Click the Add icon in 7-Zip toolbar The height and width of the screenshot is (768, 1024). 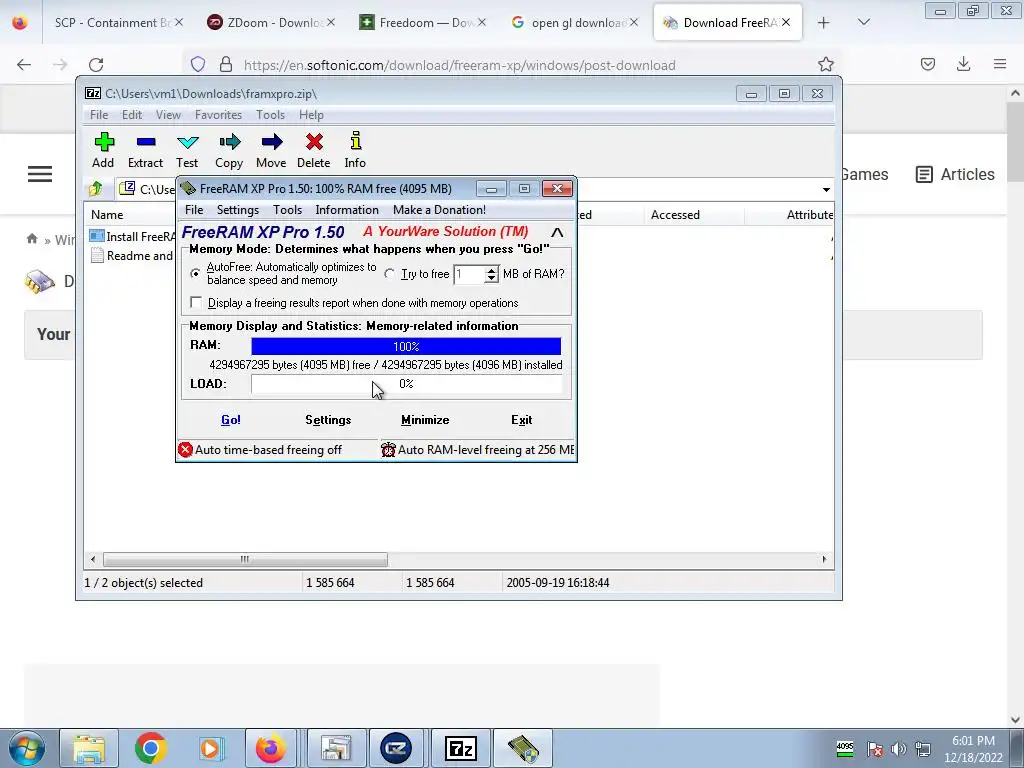click(103, 142)
